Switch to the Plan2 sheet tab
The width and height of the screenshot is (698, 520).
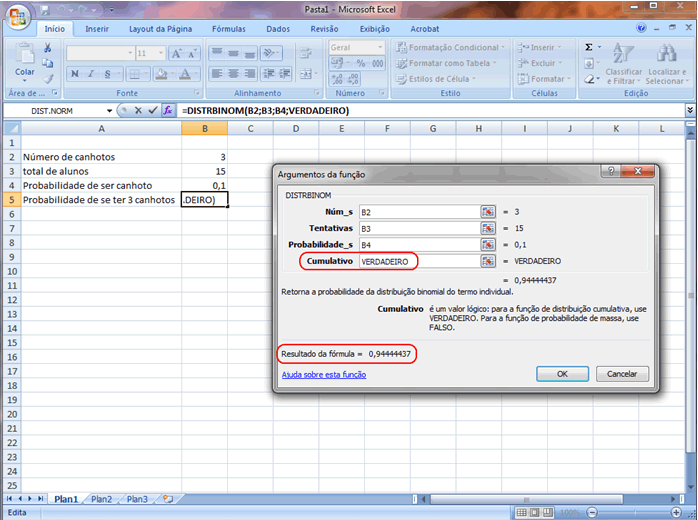coord(101,498)
